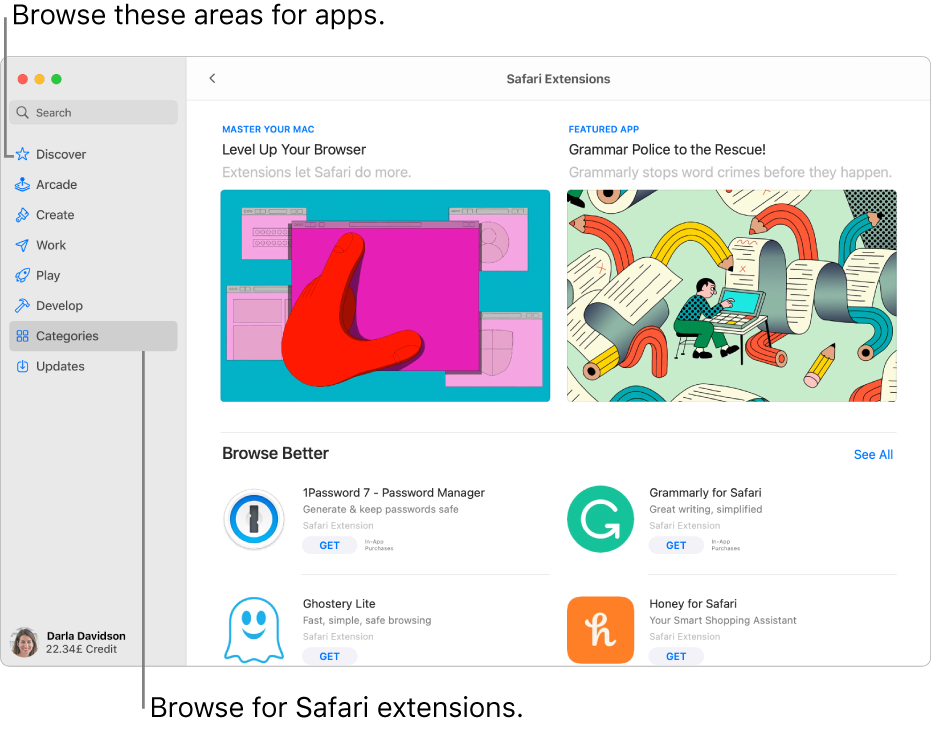Click the 1Password 7 app icon

(254, 519)
